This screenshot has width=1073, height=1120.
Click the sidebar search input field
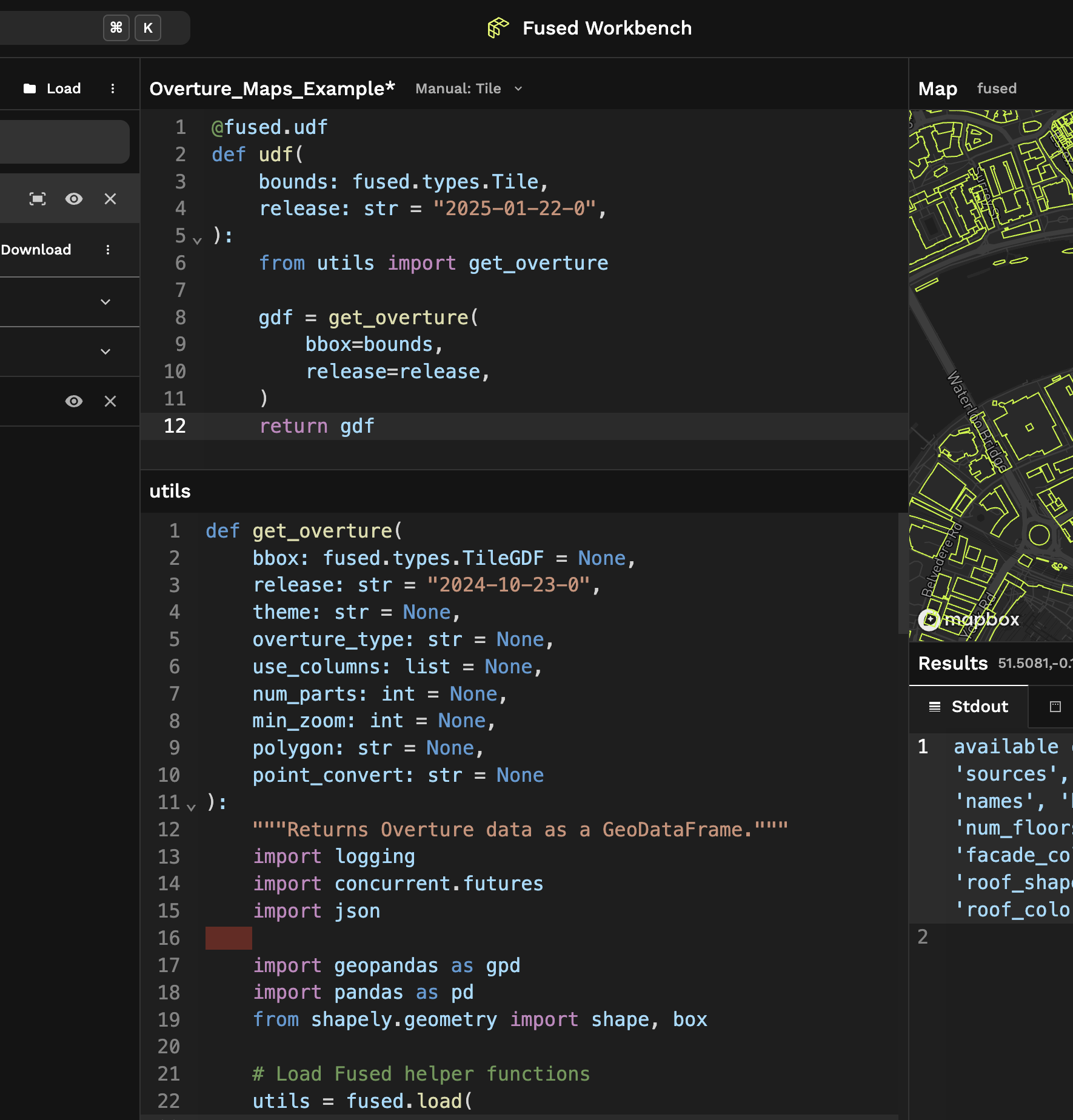pyautogui.click(x=64, y=141)
